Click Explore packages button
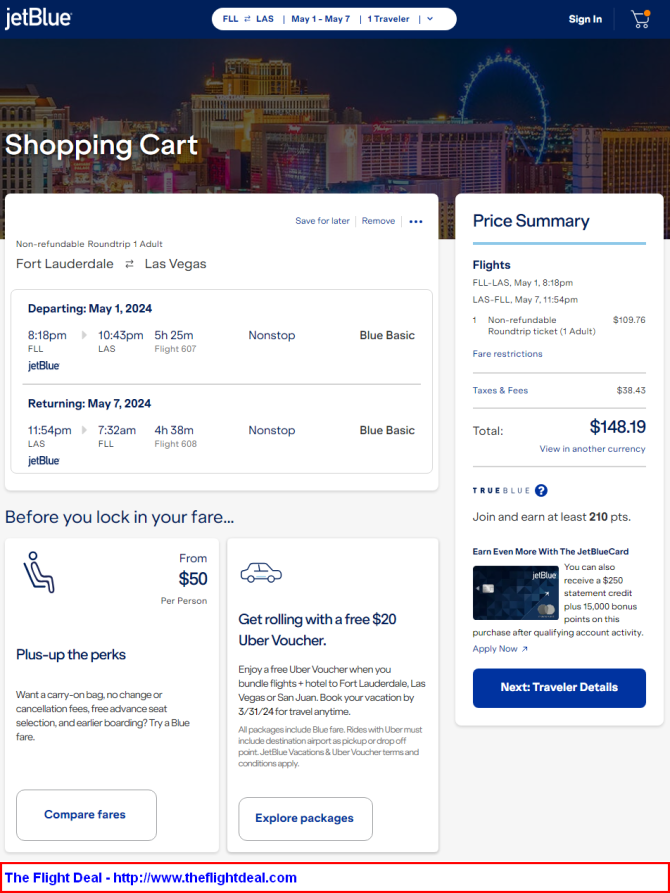The width and height of the screenshot is (670, 893). coord(305,818)
